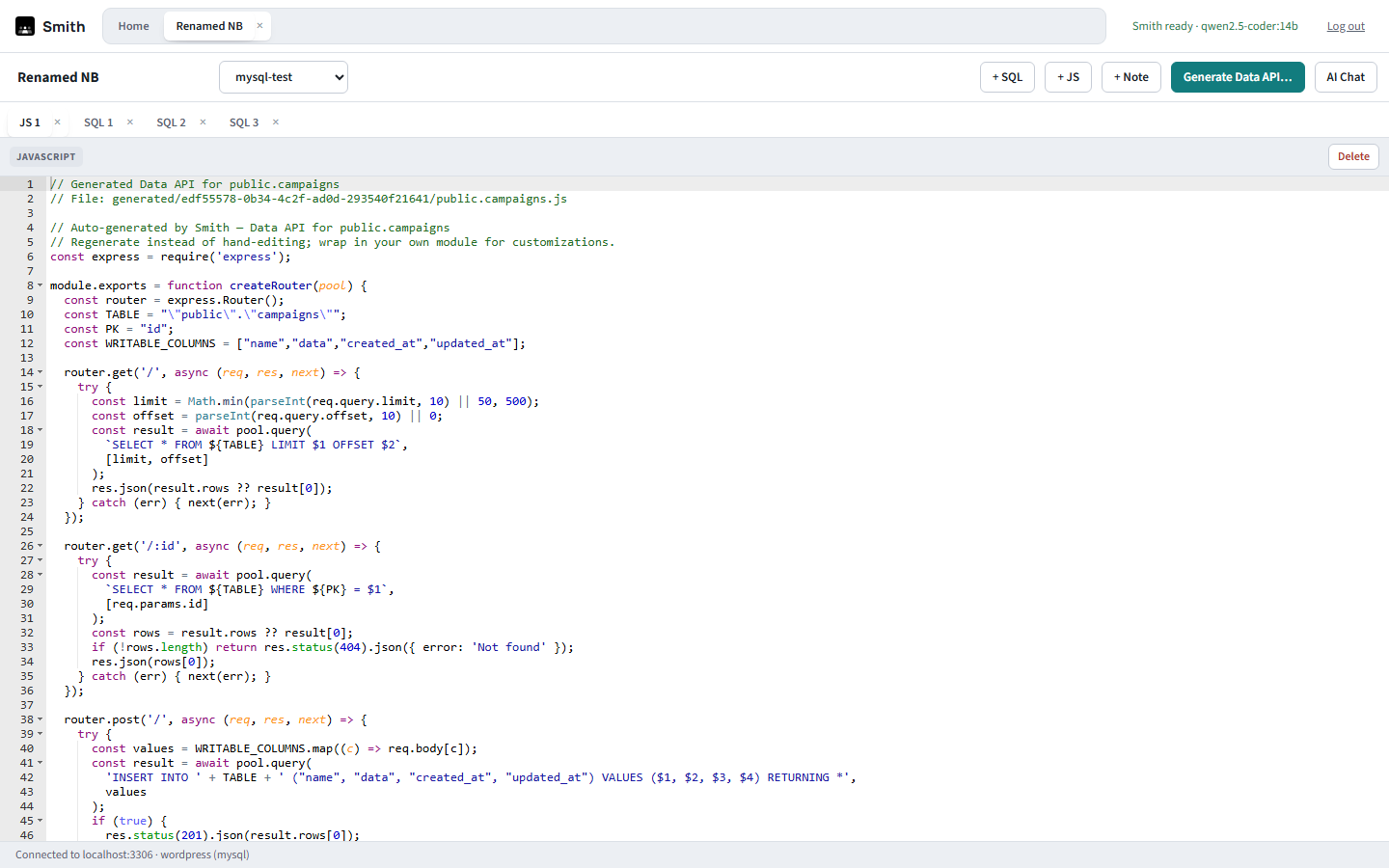Collapse code fold arrow at line 8
This screenshot has width=1389, height=868.
click(x=40, y=285)
